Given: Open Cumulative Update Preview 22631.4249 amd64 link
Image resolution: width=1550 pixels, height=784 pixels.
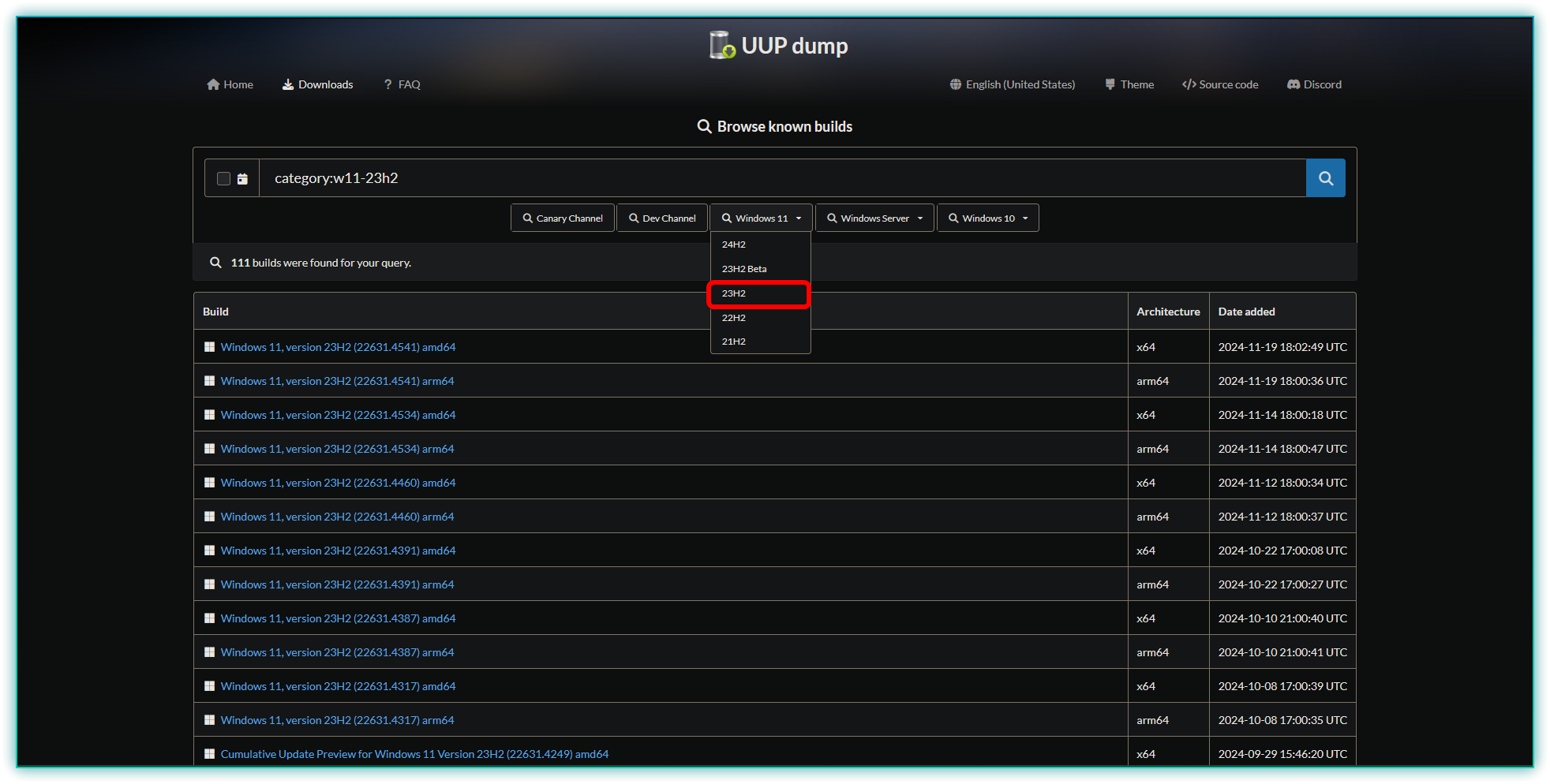Looking at the screenshot, I should click(x=414, y=754).
